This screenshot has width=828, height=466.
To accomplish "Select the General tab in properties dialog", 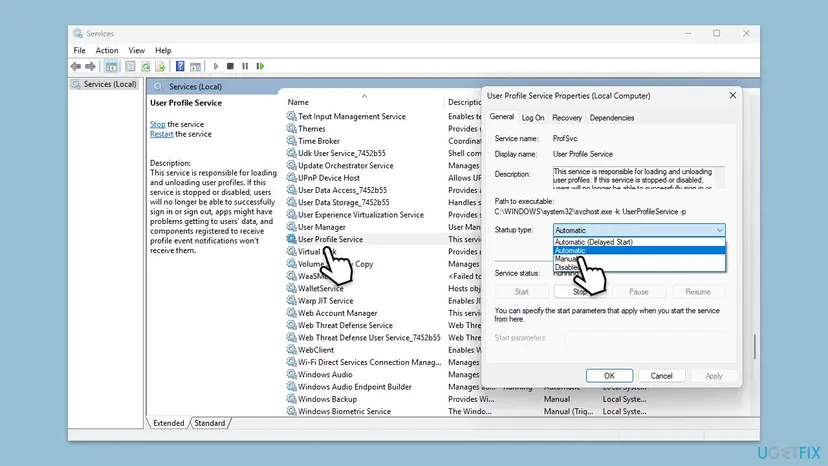I will point(502,117).
